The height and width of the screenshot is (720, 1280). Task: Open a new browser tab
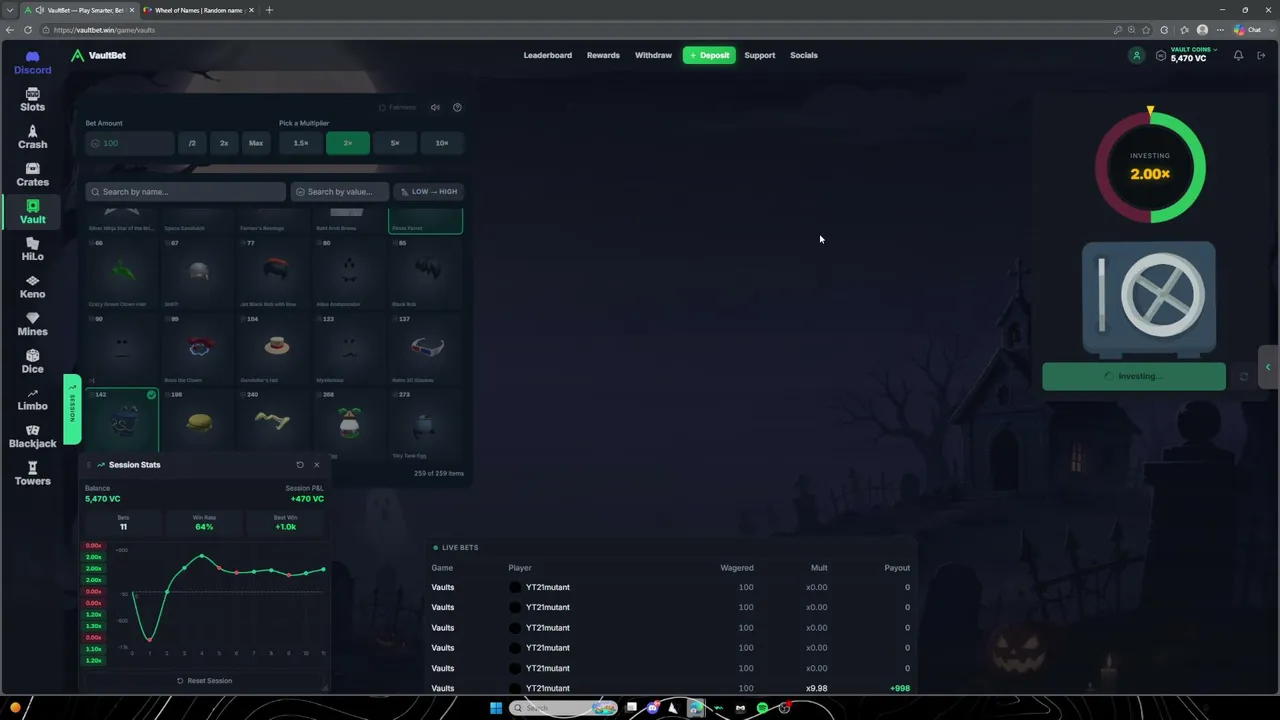tap(269, 10)
